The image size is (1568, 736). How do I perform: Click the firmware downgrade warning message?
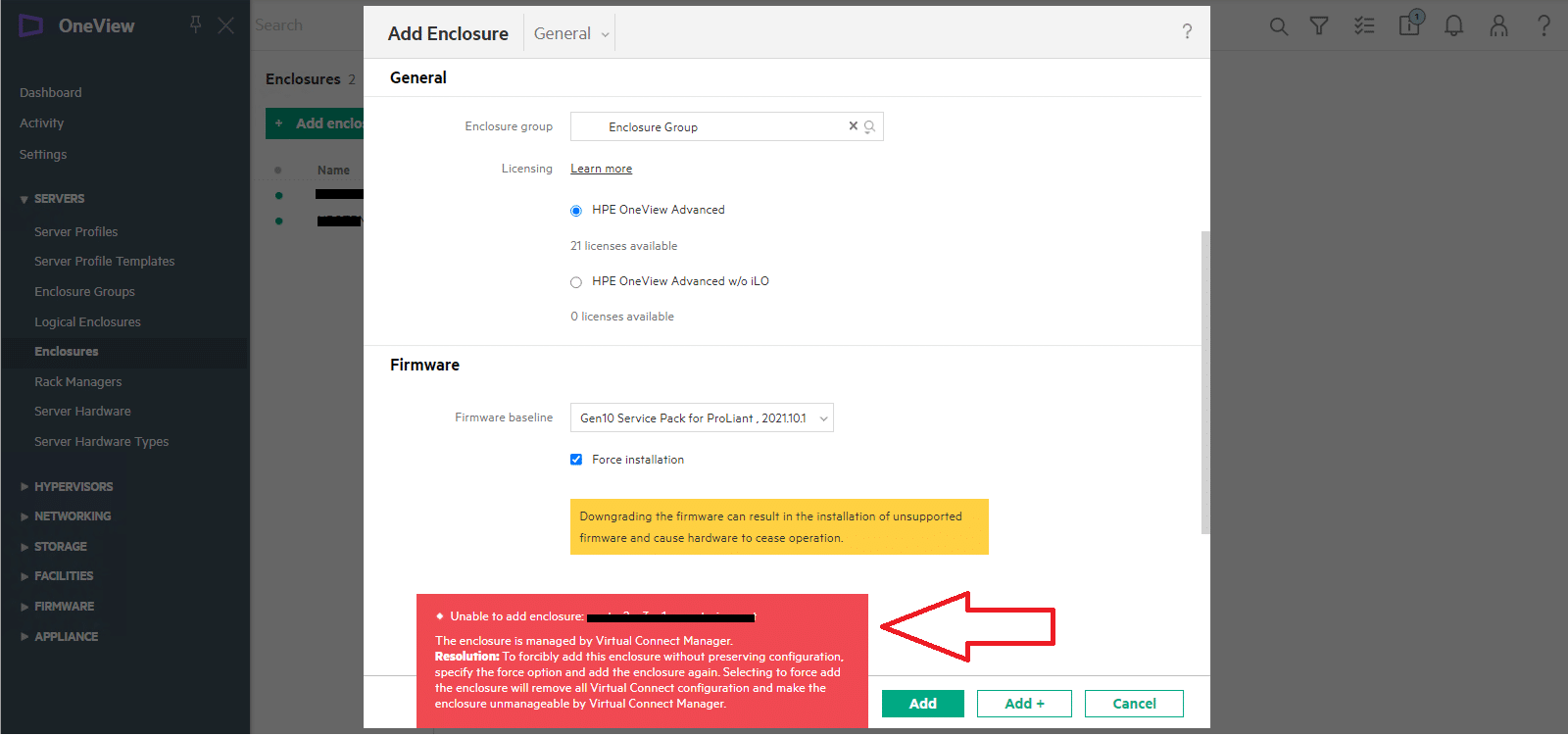click(x=779, y=528)
